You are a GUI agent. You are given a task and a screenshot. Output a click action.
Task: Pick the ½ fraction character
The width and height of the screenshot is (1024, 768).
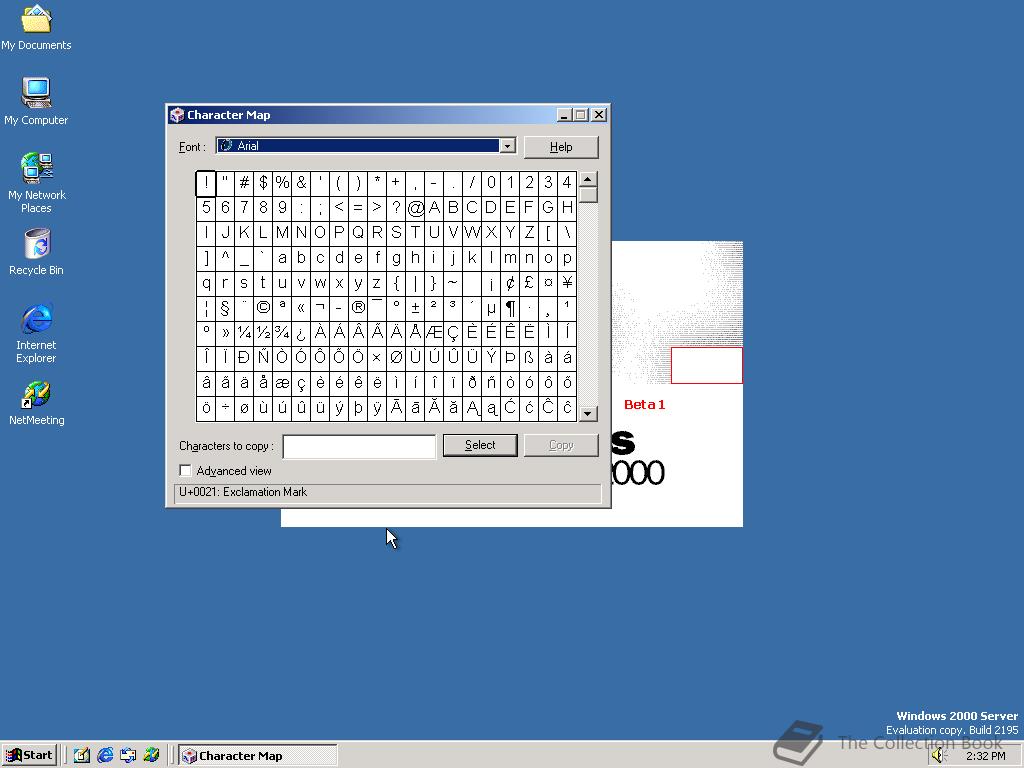coord(263,333)
